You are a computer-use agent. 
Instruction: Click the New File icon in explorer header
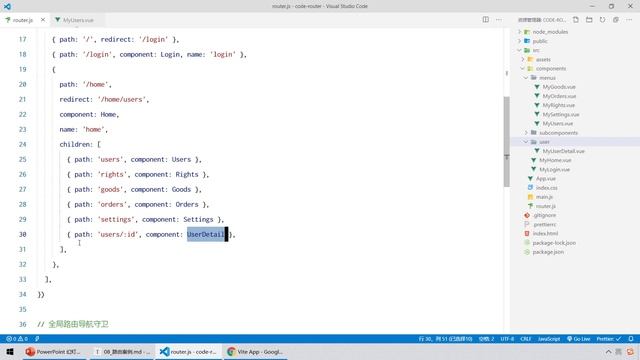[x=576, y=20]
